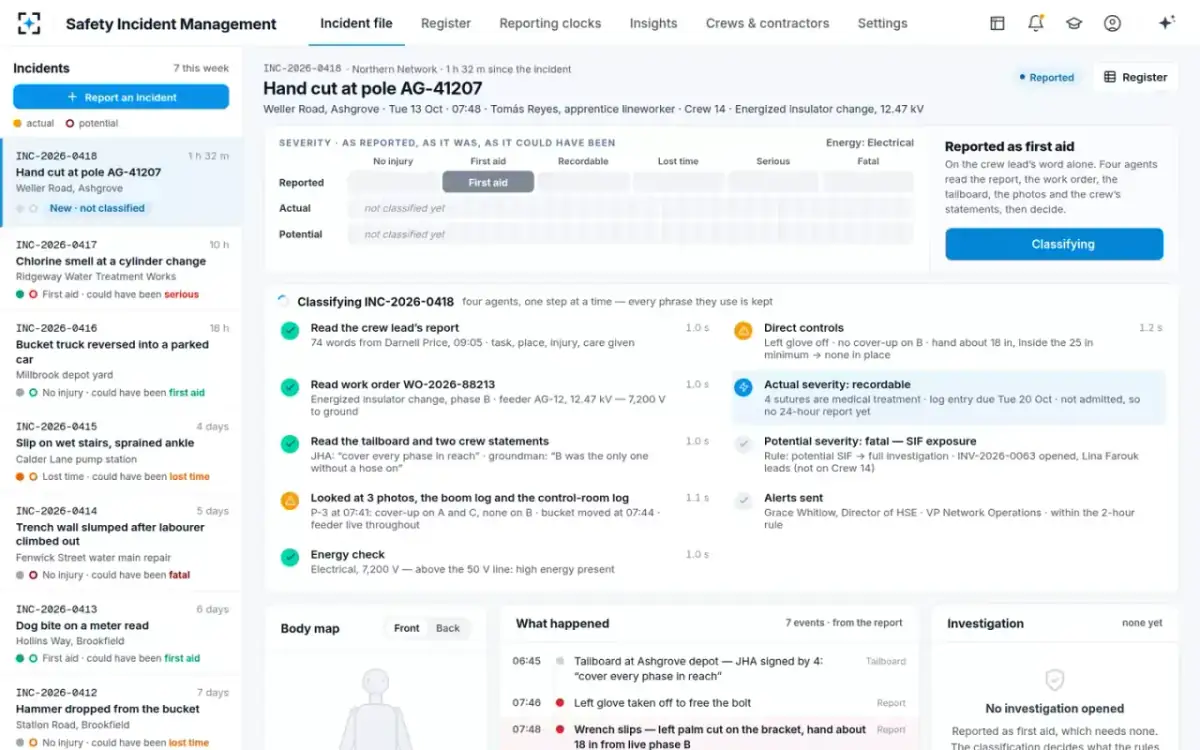
Task: Click the Register button beside Reported status
Action: pyautogui.click(x=1135, y=77)
